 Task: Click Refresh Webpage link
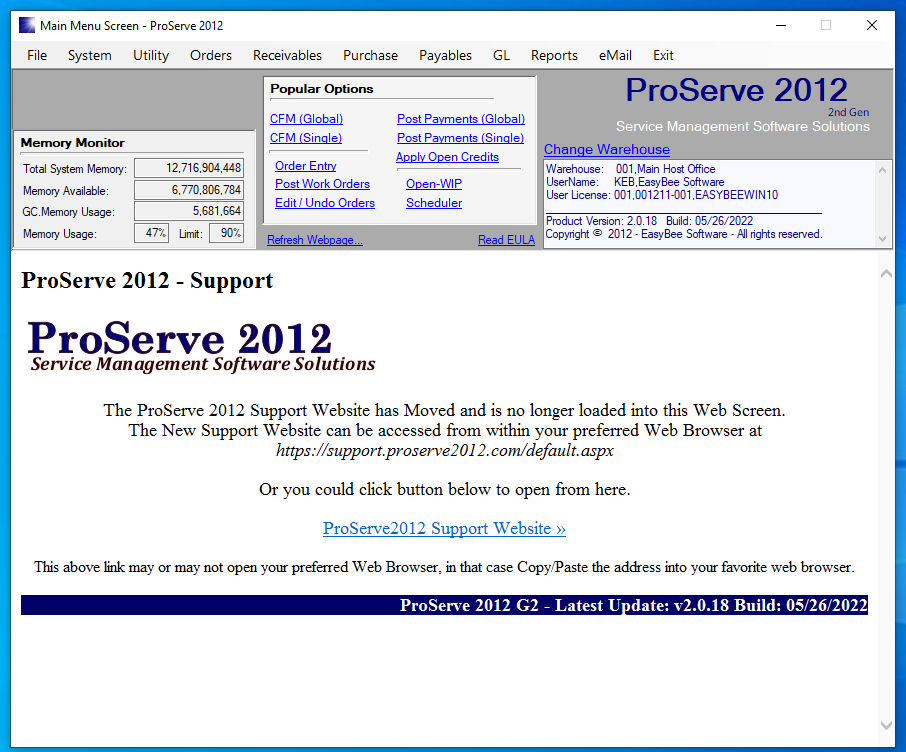coord(315,240)
